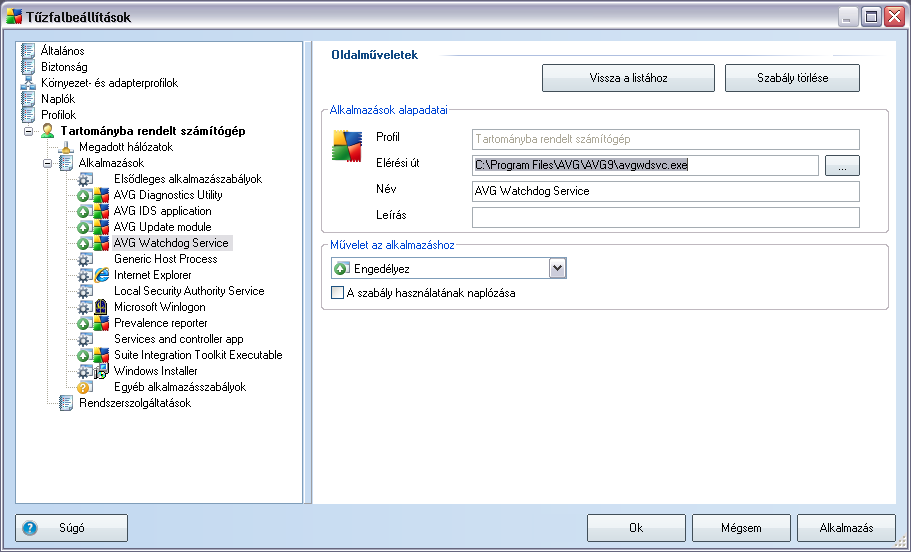
Task: Select AVG Diagnostics Utility rule
Action: [168, 195]
